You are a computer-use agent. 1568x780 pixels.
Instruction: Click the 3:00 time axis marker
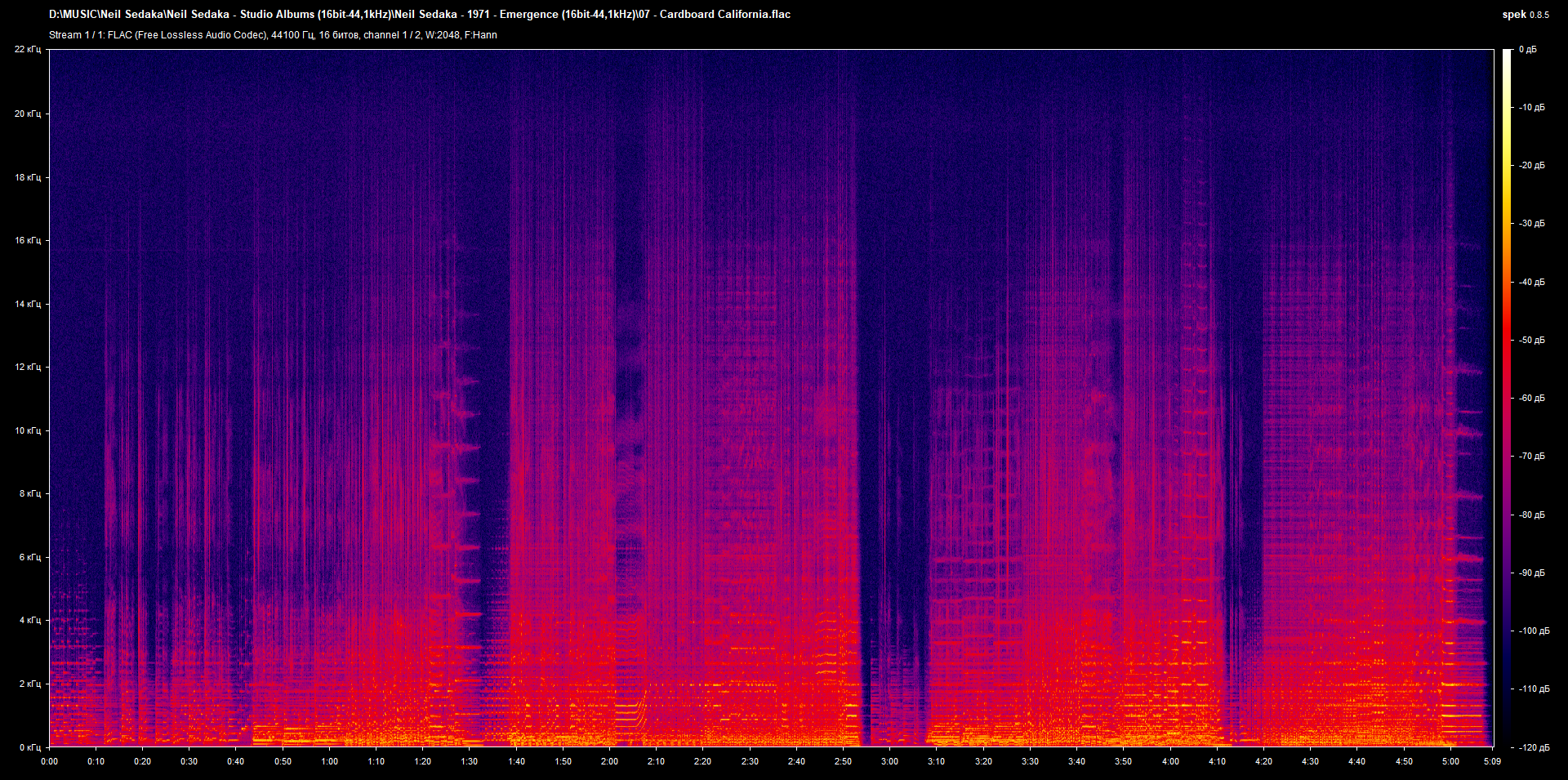point(889,761)
